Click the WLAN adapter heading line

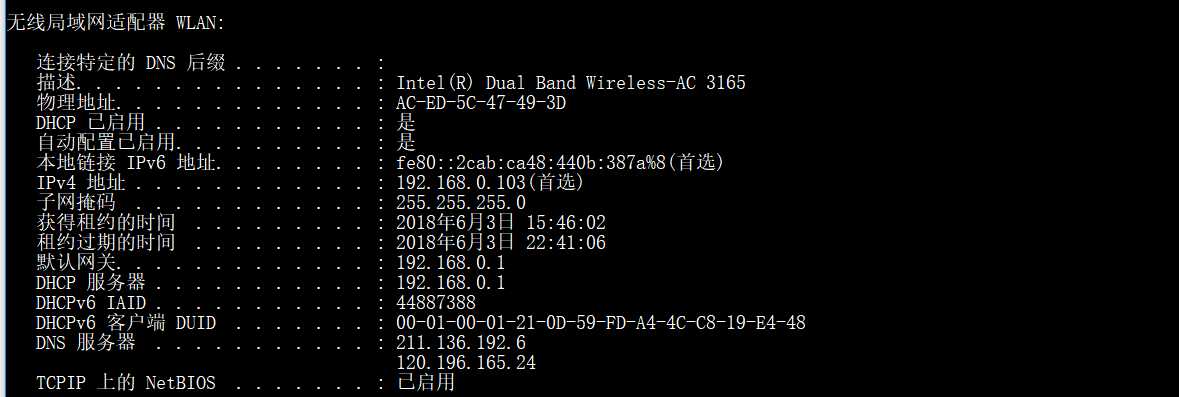click(115, 23)
